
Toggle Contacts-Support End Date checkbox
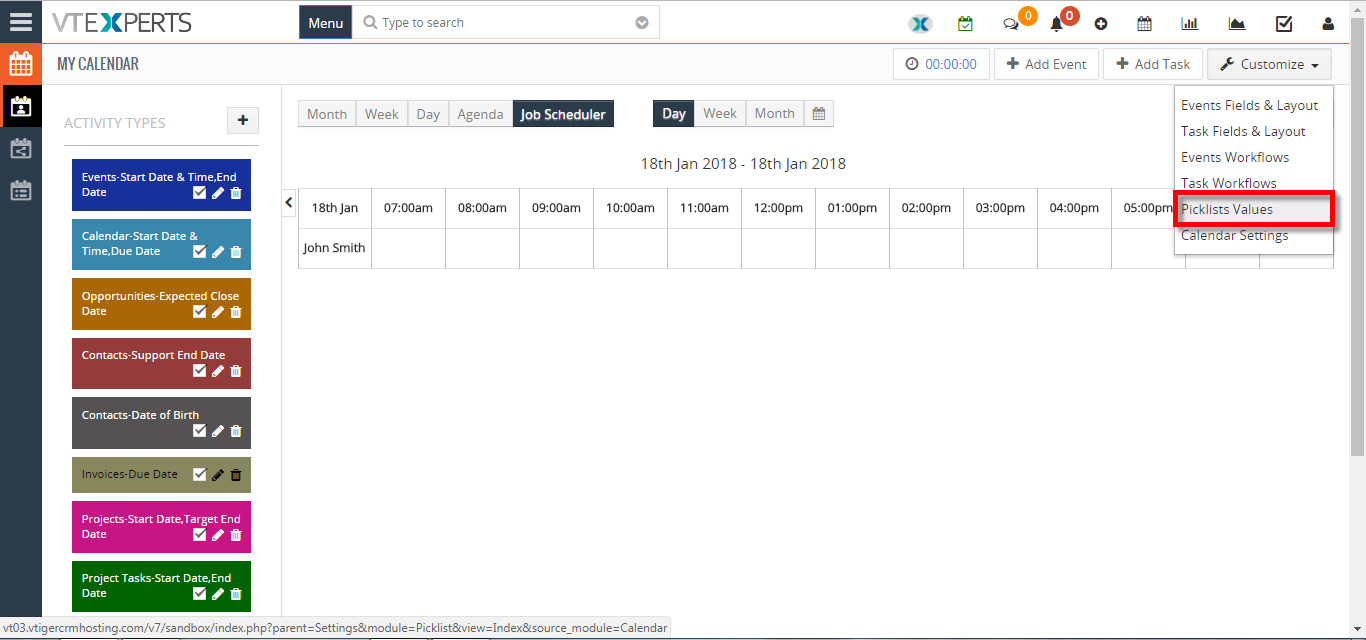pos(199,371)
